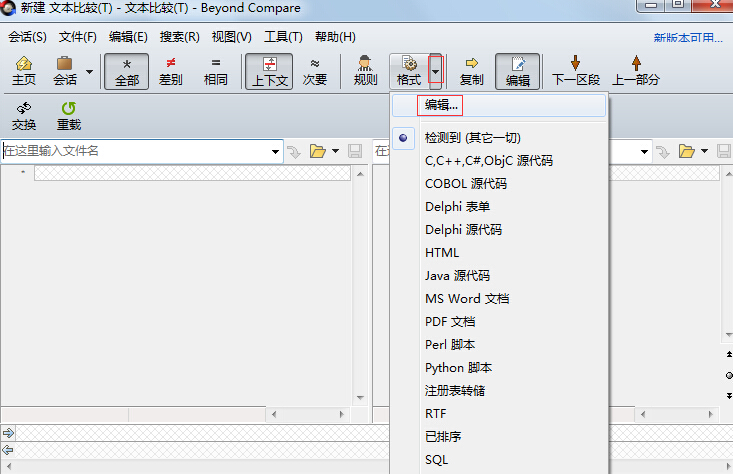Click the 交换 swap sides icon

point(24,116)
